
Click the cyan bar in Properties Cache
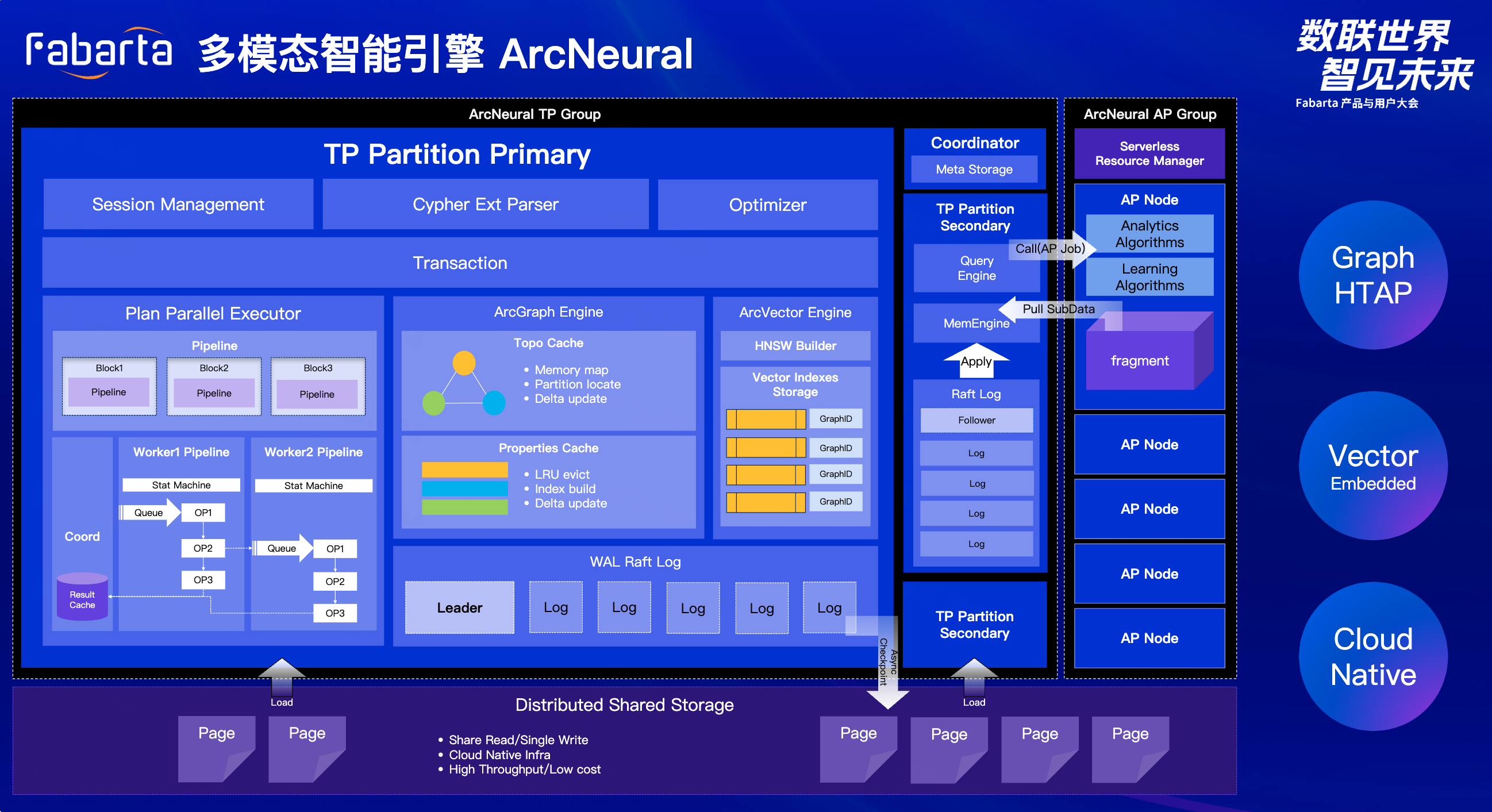click(465, 488)
